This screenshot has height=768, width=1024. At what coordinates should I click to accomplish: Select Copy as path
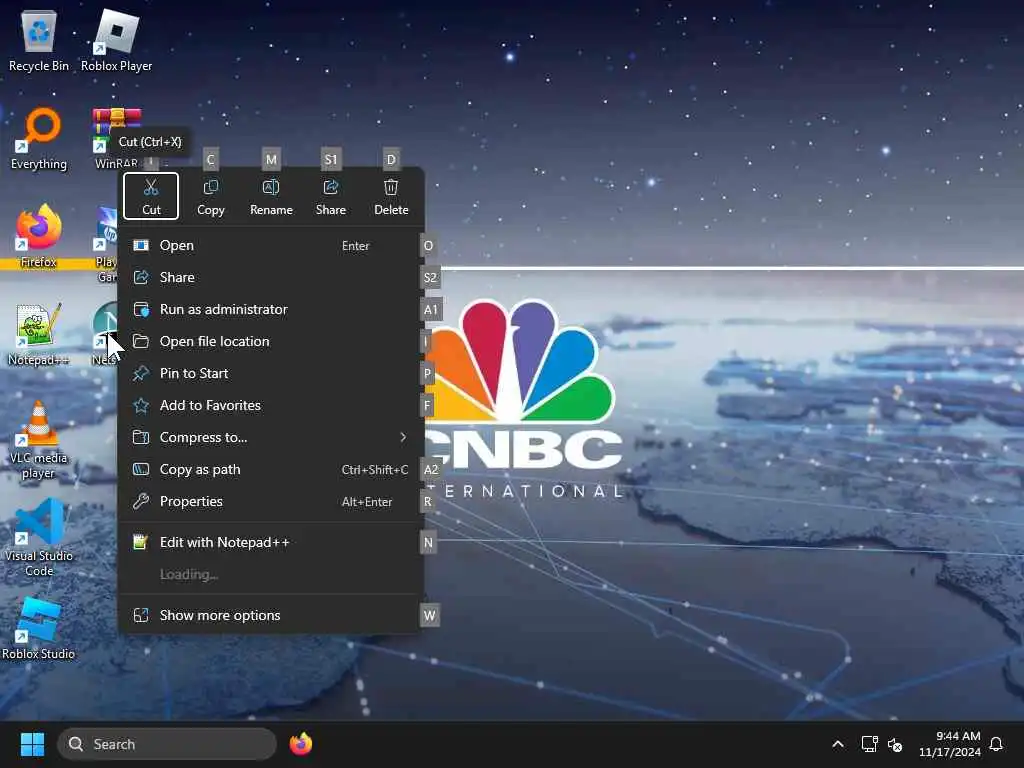(271, 470)
